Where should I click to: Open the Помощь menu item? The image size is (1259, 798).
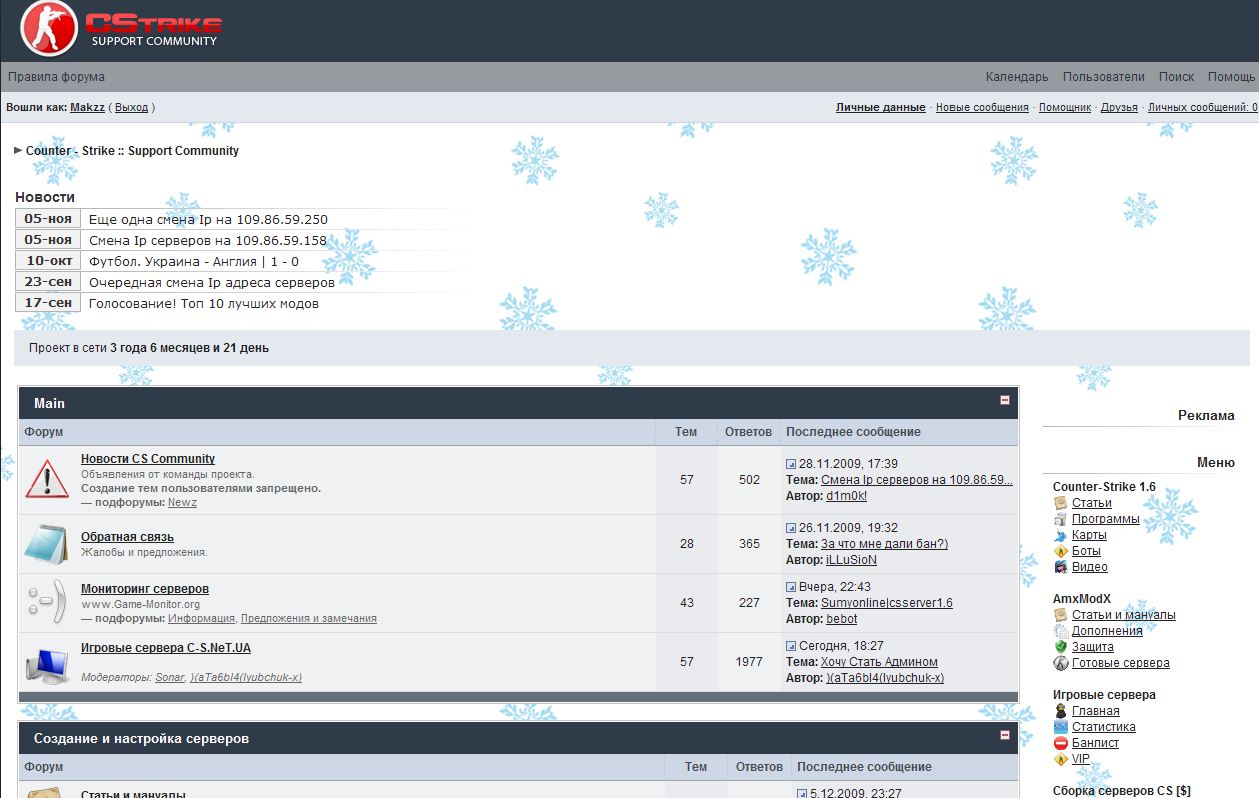pos(1231,77)
